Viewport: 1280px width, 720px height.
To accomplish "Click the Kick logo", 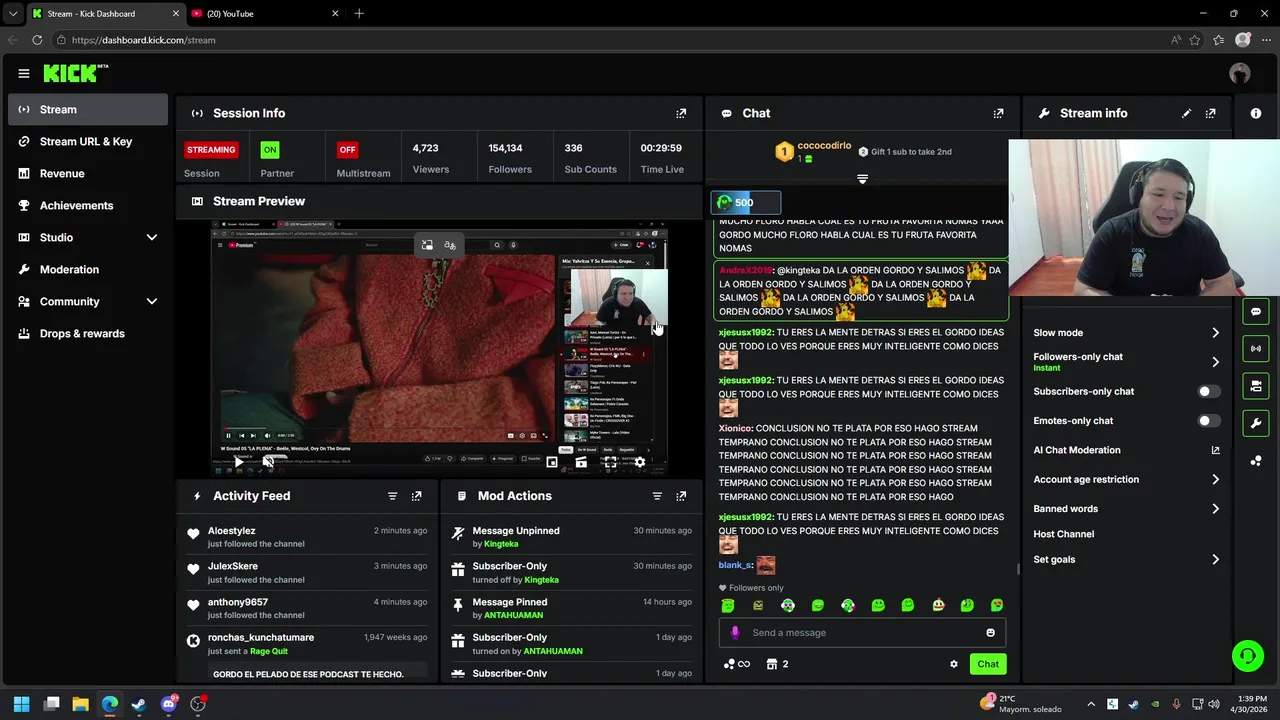I will tap(75, 73).
